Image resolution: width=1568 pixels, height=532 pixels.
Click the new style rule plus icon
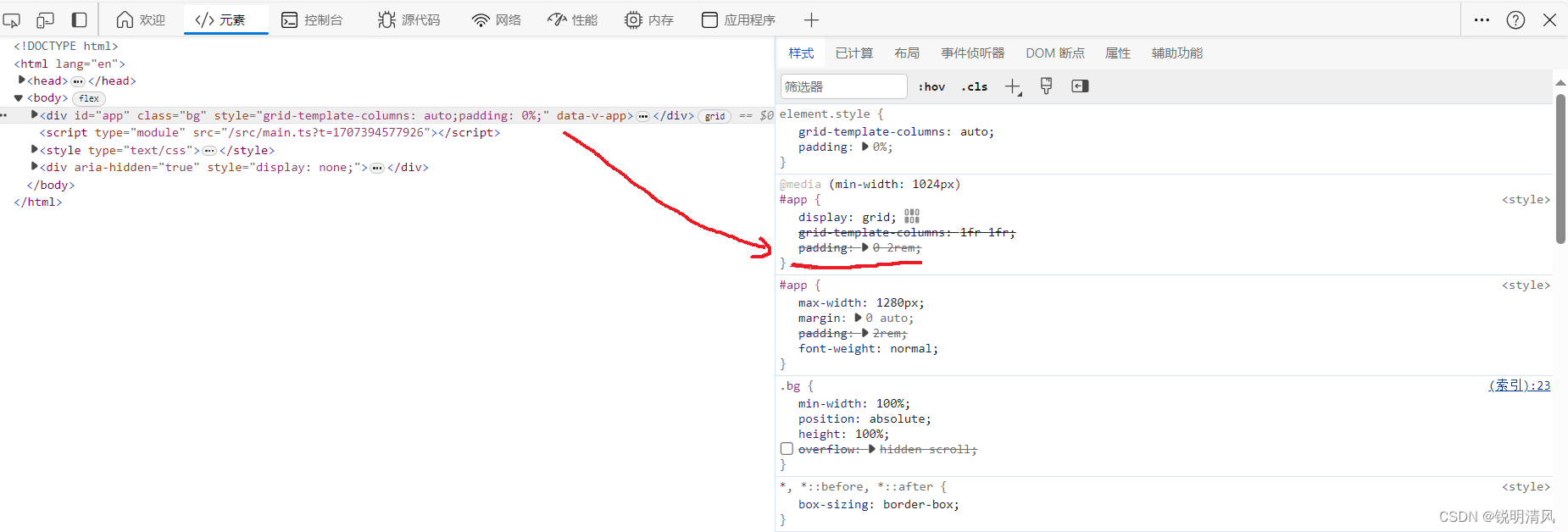coord(1013,86)
